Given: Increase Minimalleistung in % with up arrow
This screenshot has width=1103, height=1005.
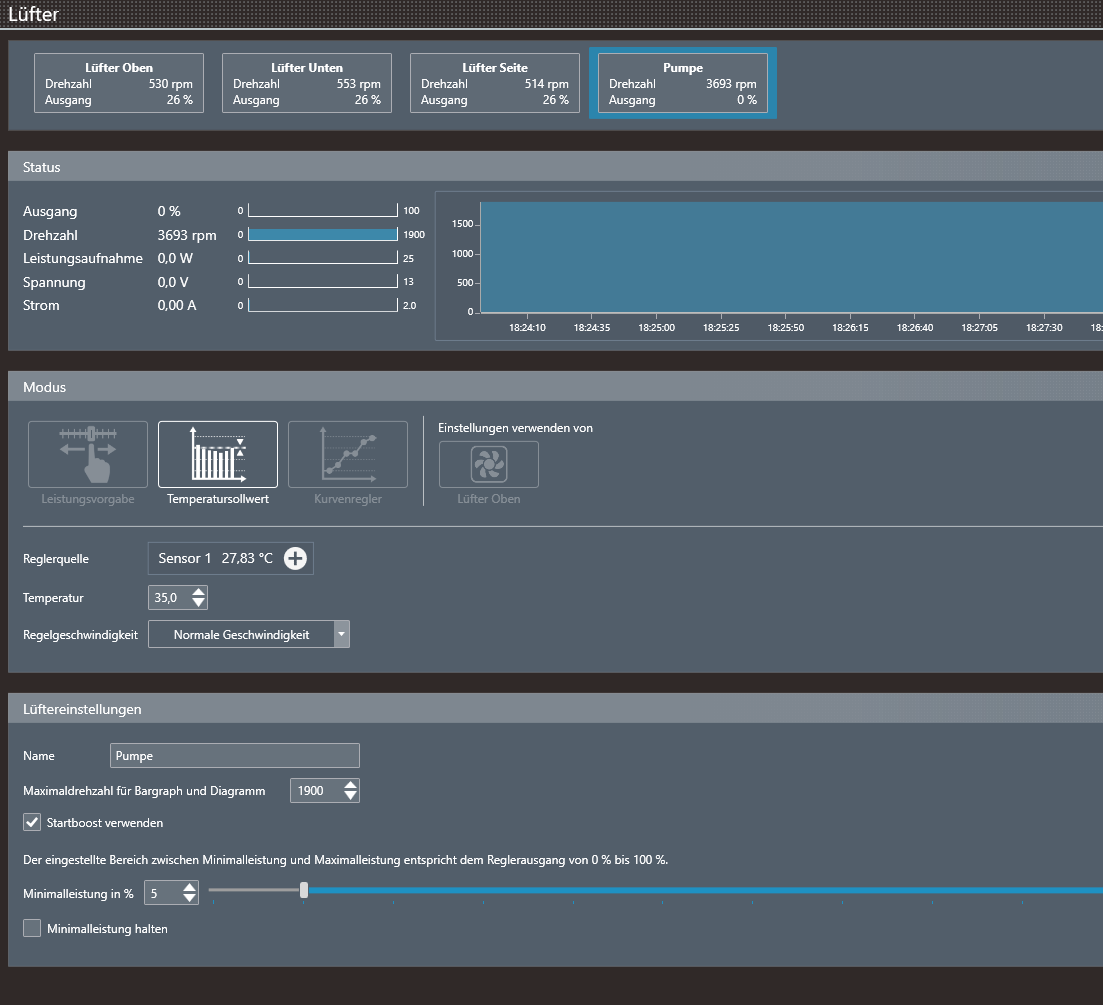Looking at the screenshot, I should click(189, 888).
